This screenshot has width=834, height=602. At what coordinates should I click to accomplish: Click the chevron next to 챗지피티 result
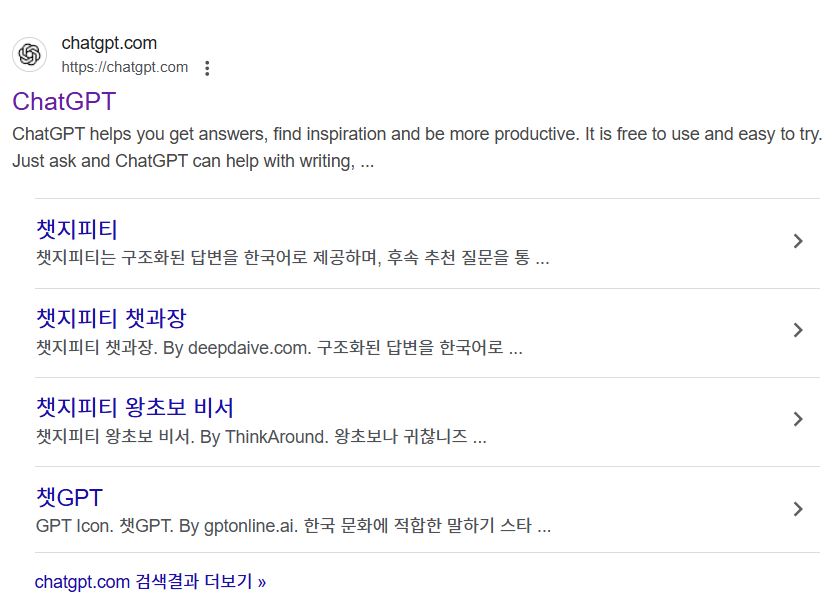click(x=797, y=240)
